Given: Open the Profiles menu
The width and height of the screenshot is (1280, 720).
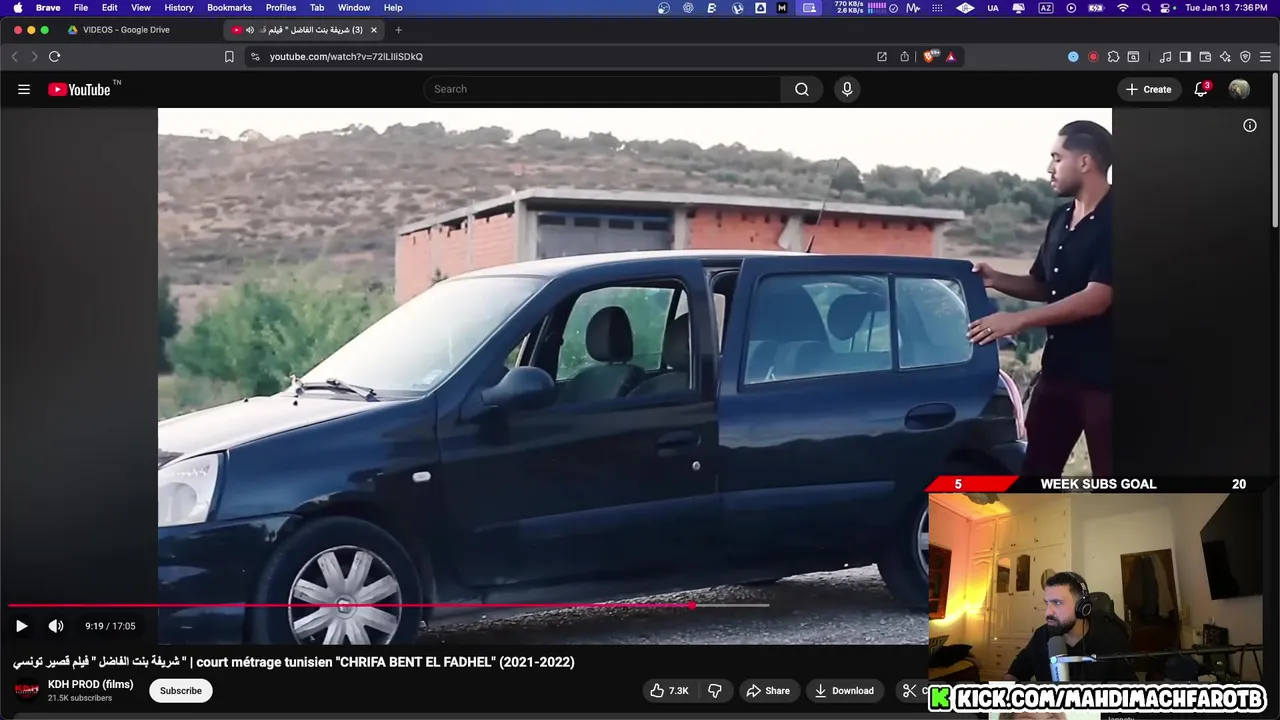Looking at the screenshot, I should 281,7.
